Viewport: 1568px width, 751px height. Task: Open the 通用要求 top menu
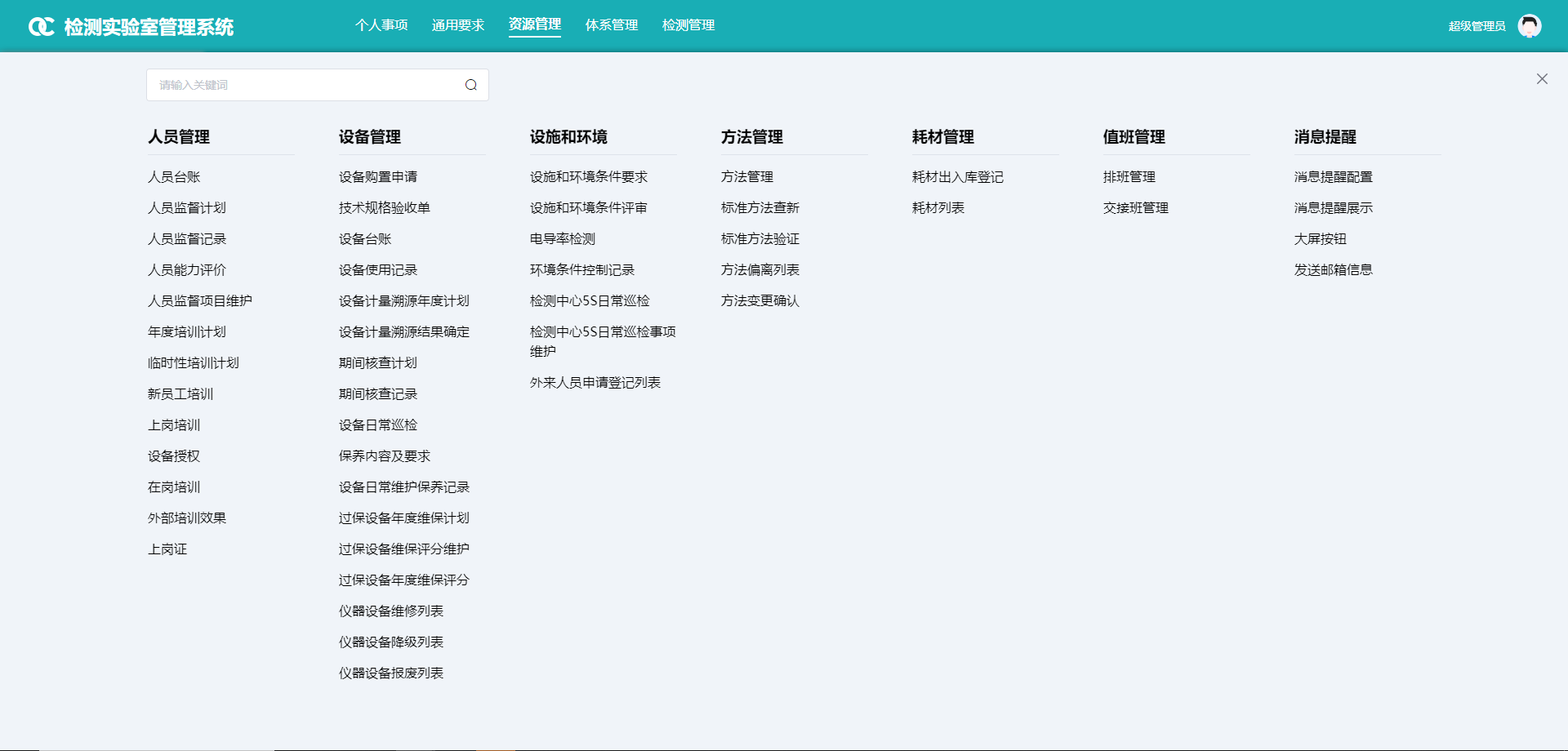[x=458, y=25]
